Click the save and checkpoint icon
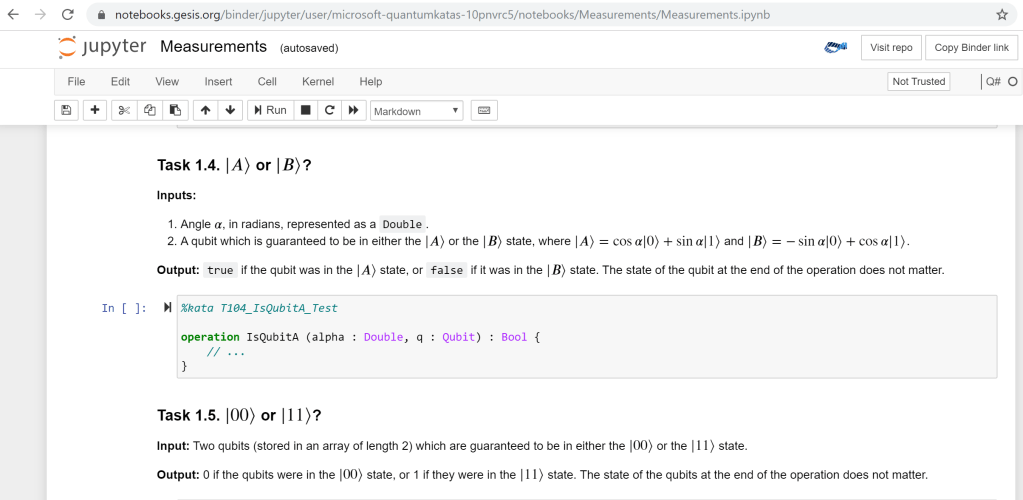1023x500 pixels. tap(67, 110)
